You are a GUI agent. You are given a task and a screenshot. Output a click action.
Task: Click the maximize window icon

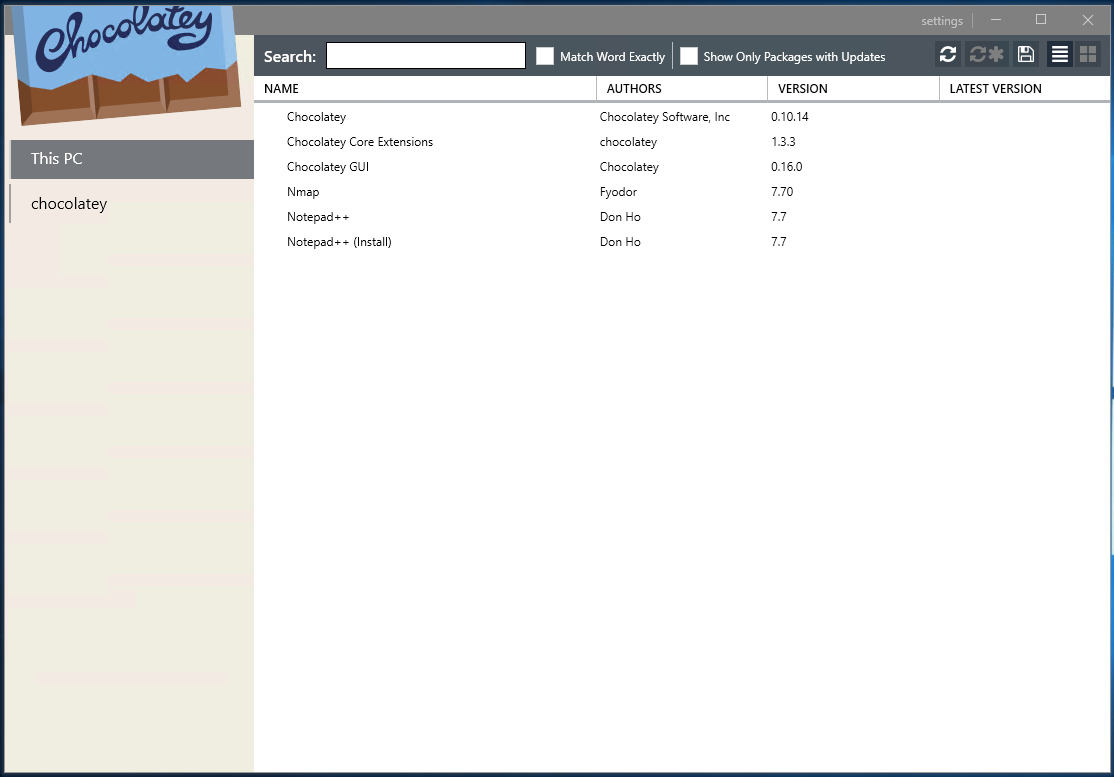[1040, 19]
